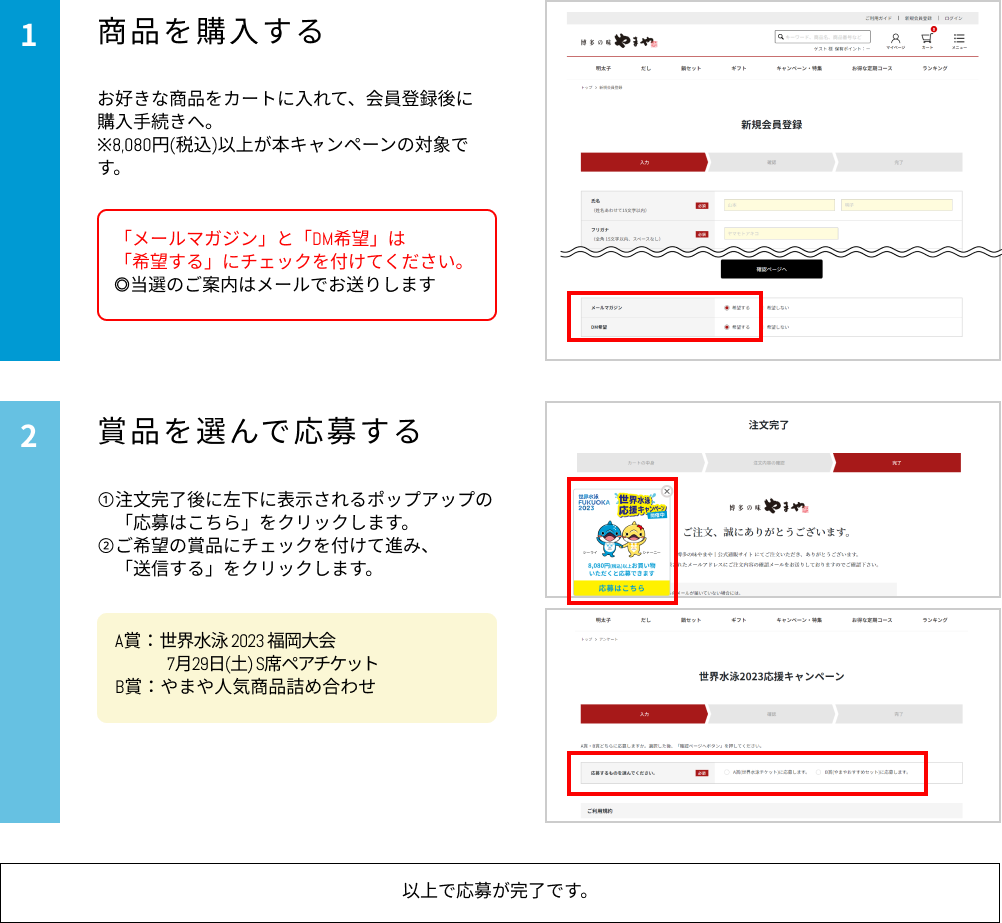Open ギフト in the campaign page nav
Screen dimensions: 1002x923
[x=739, y=620]
